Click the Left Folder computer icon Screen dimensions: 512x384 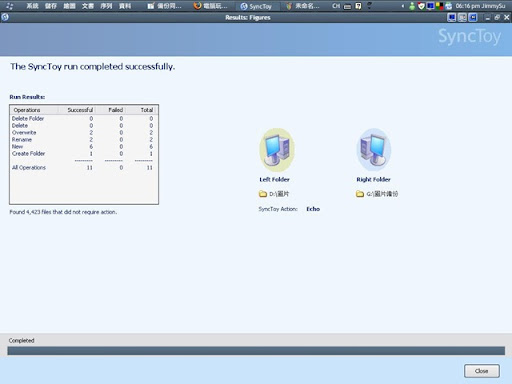coord(277,150)
